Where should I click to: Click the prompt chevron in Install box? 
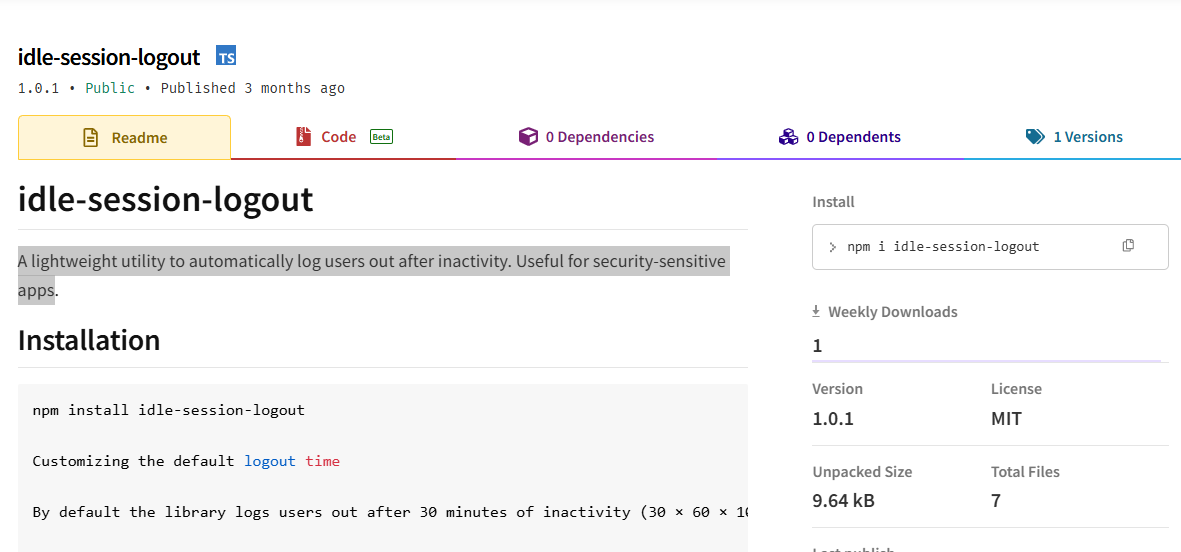pos(833,247)
